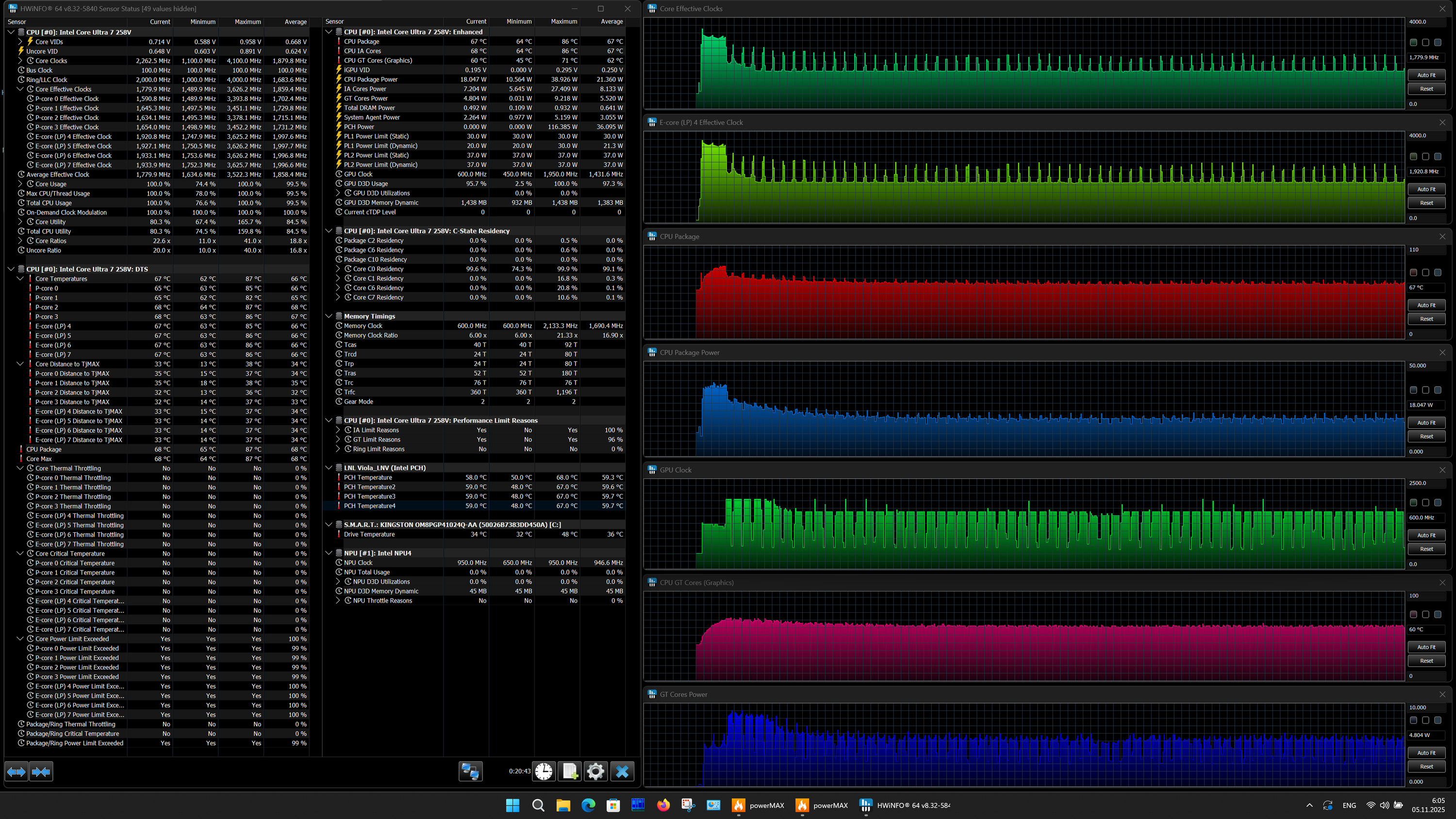1456x819 pixels.
Task: Expand IA Limit Reasons entry
Action: click(338, 430)
